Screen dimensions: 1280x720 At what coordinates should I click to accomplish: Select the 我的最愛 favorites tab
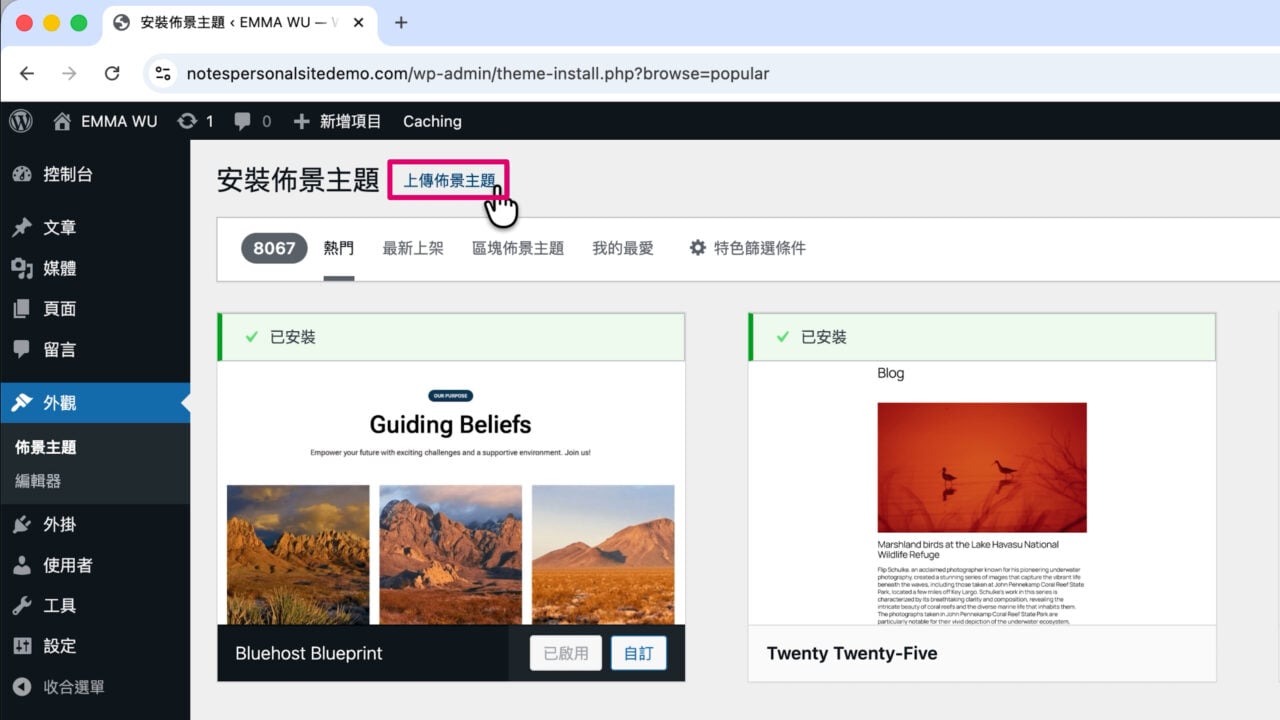(x=623, y=248)
